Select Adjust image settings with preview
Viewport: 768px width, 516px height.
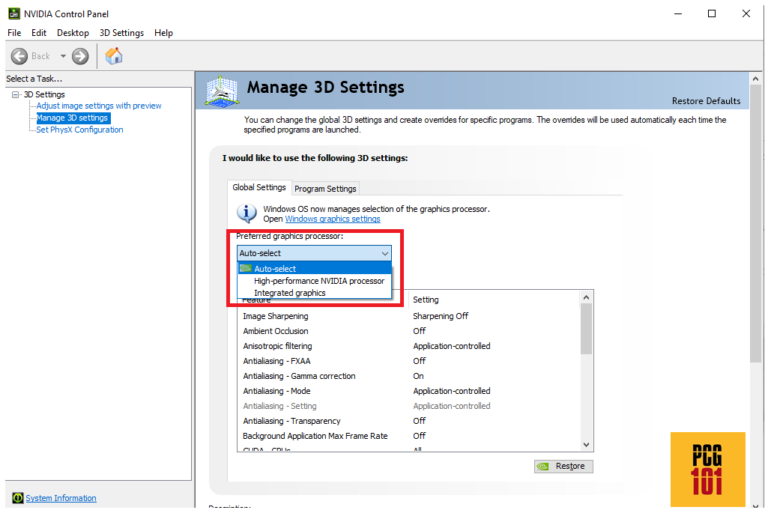[99, 106]
